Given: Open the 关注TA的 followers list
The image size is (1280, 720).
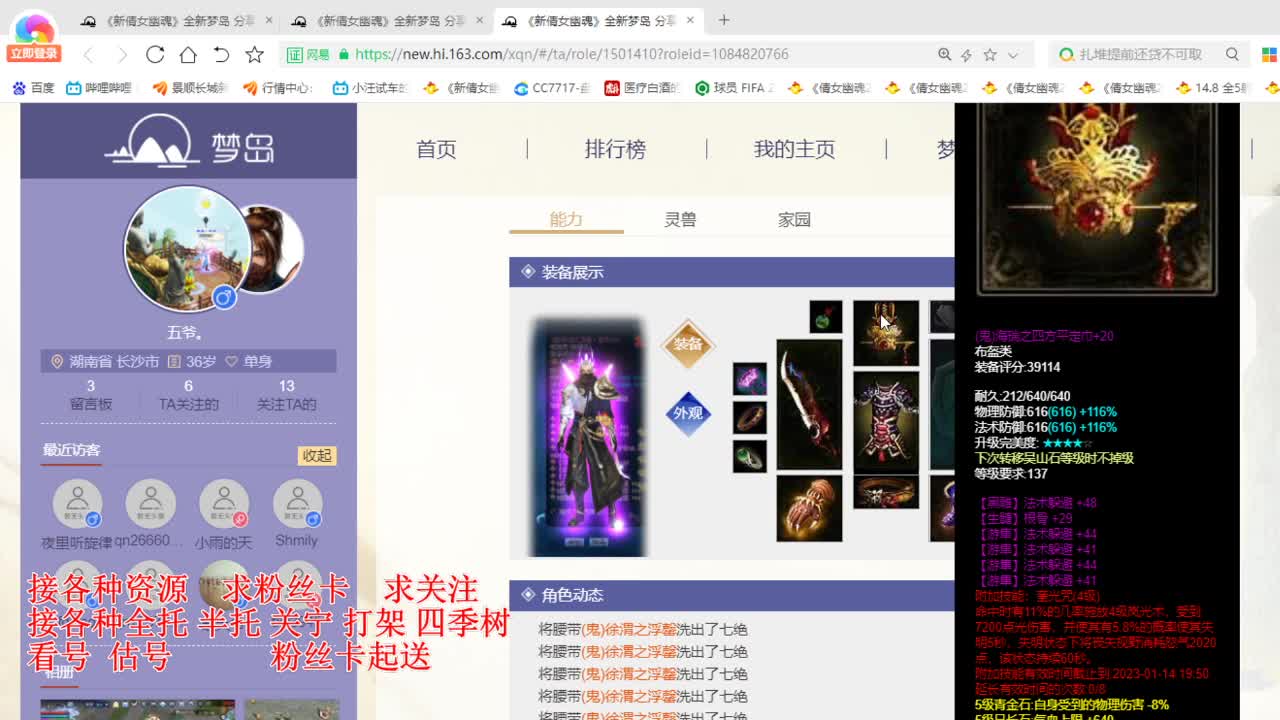Looking at the screenshot, I should pos(287,395).
